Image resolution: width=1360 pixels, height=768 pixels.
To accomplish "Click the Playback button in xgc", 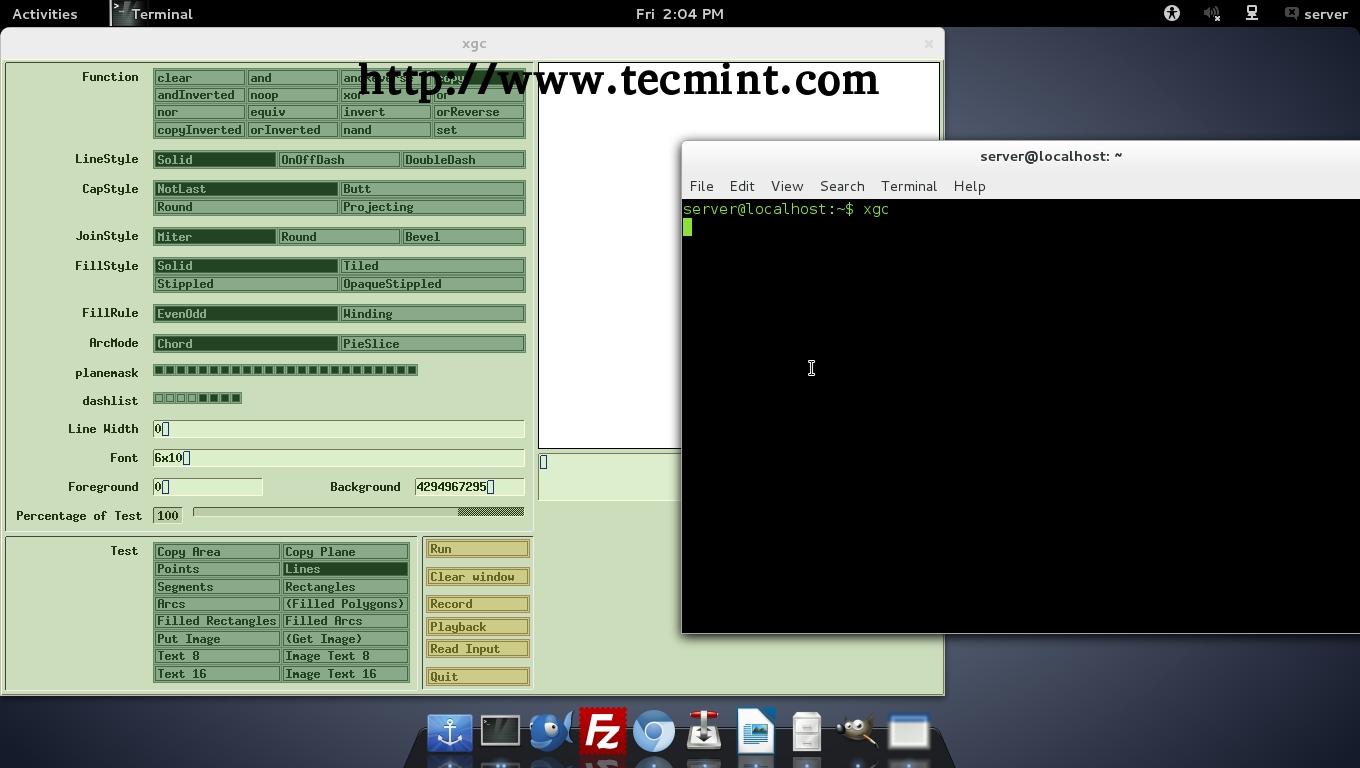I will [478, 627].
